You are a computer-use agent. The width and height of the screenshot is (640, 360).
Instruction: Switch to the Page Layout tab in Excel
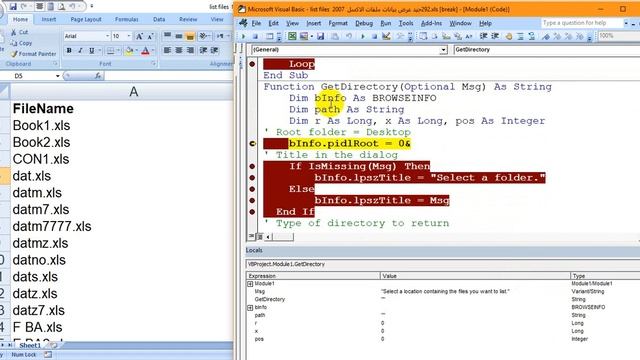click(x=86, y=19)
